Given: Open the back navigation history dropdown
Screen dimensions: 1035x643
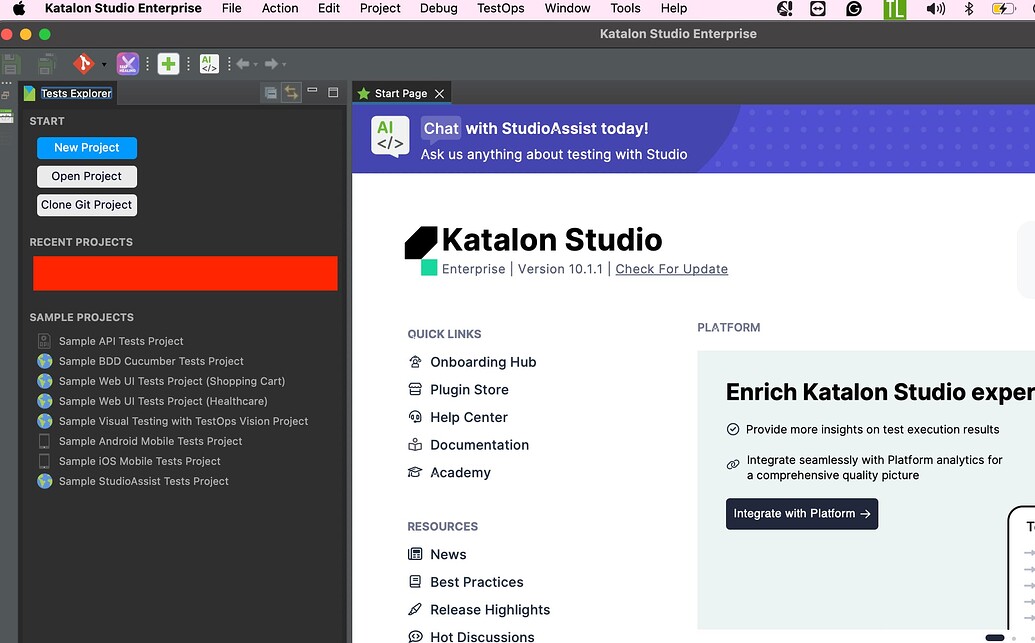Looking at the screenshot, I should [256, 63].
